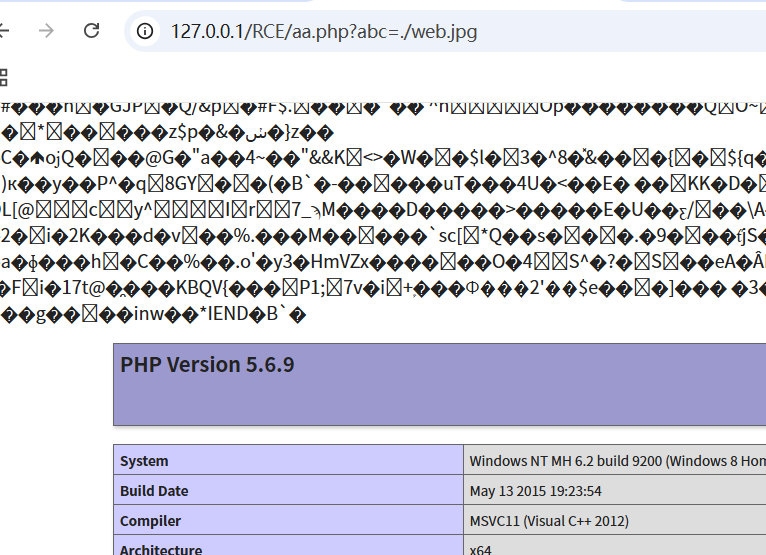Select the Architecture row label
The height and width of the screenshot is (555, 766).
click(x=161, y=549)
